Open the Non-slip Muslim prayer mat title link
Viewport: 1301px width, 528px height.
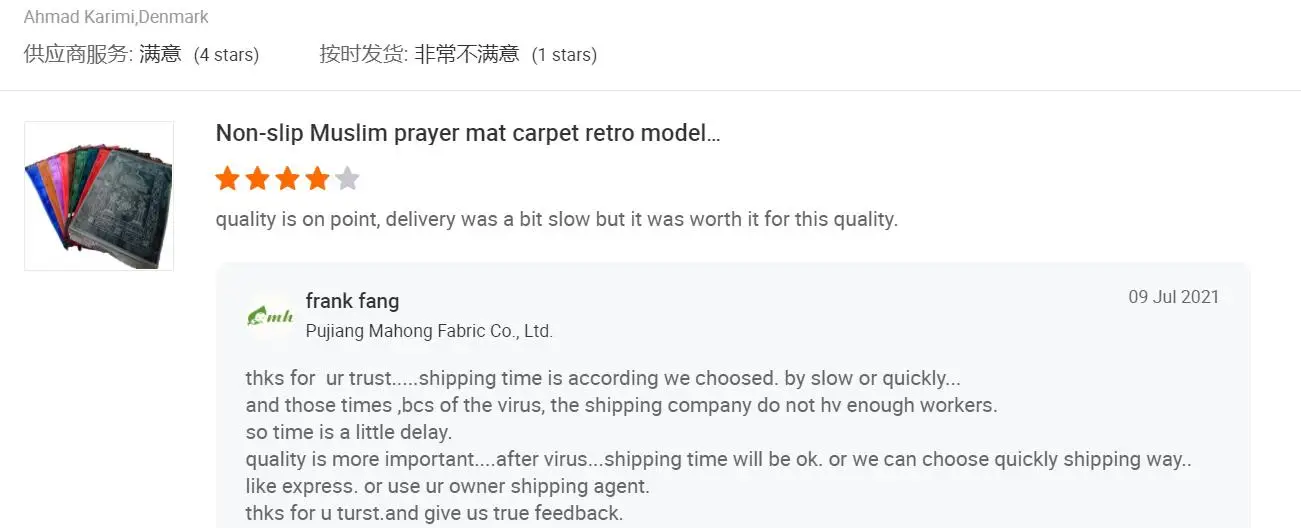pos(467,133)
